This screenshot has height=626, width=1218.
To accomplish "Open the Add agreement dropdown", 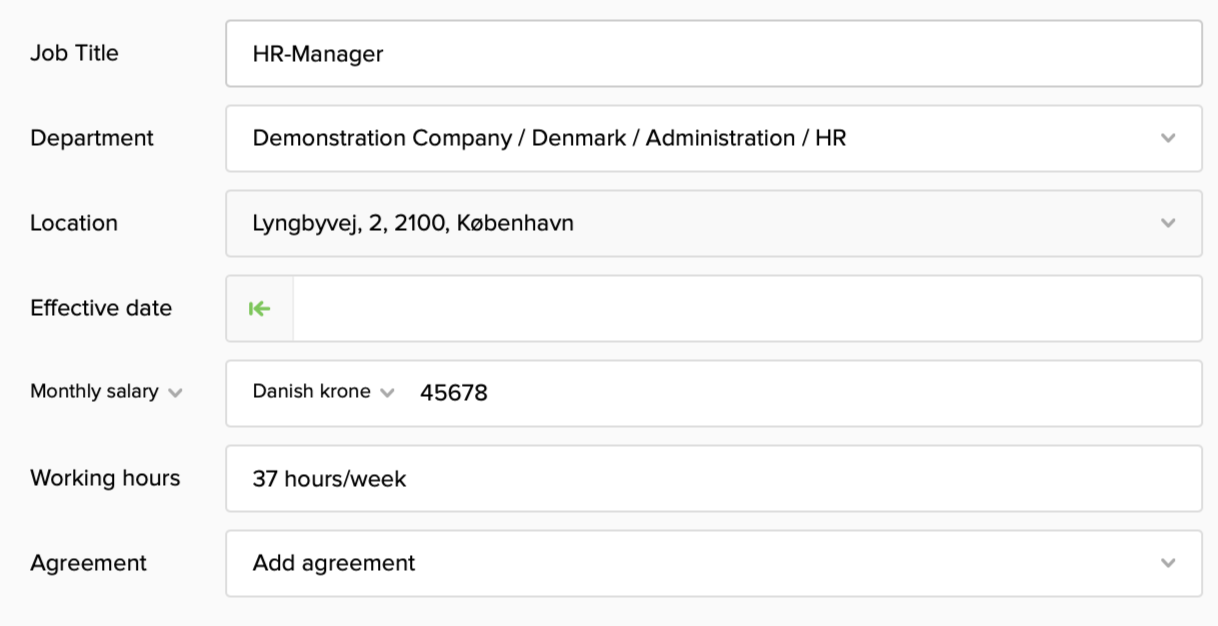I will pyautogui.click(x=700, y=563).
